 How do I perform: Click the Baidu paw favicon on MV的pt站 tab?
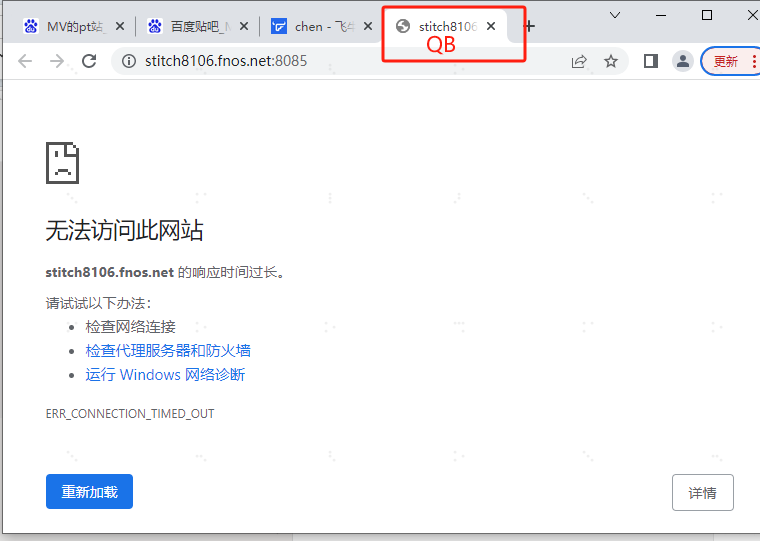31,26
